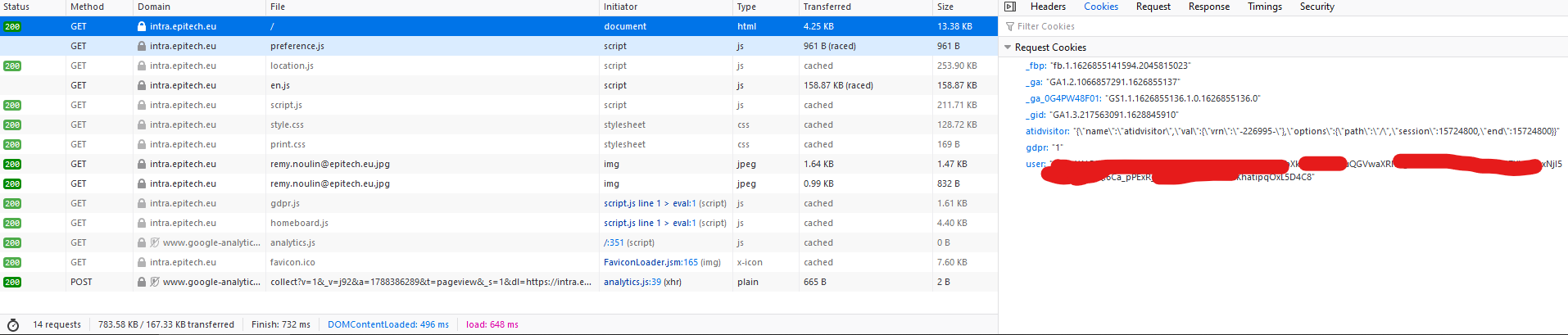Switch to the Headers tab
Viewport: 1568px width, 335px height.
pos(1048,7)
